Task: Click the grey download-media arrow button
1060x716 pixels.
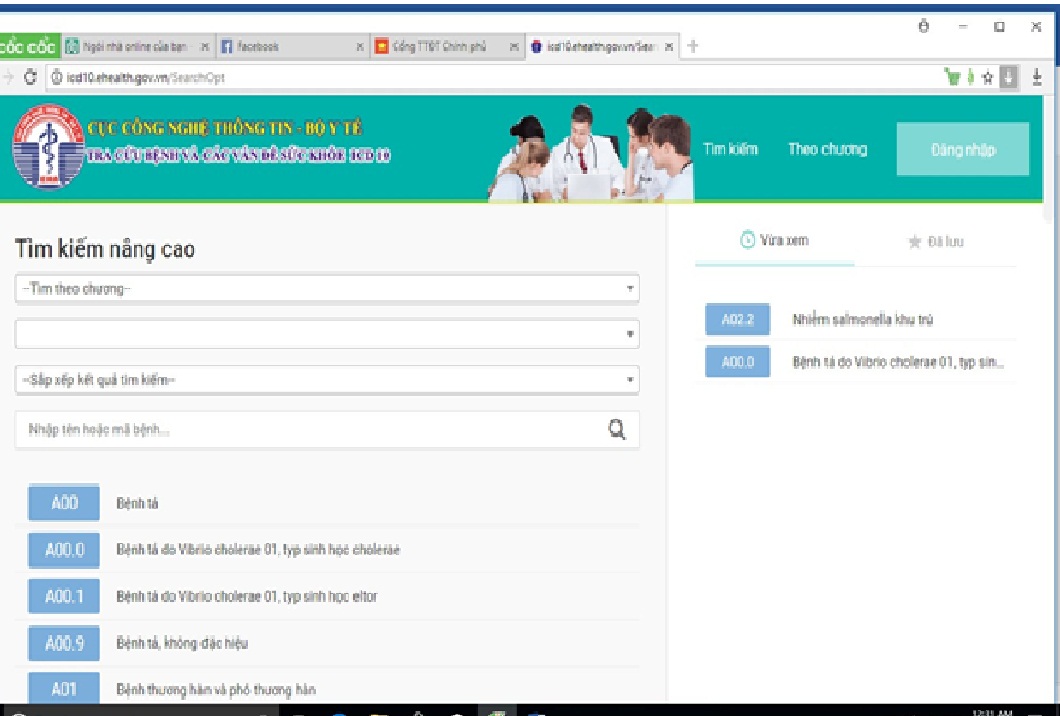Action: (1008, 77)
